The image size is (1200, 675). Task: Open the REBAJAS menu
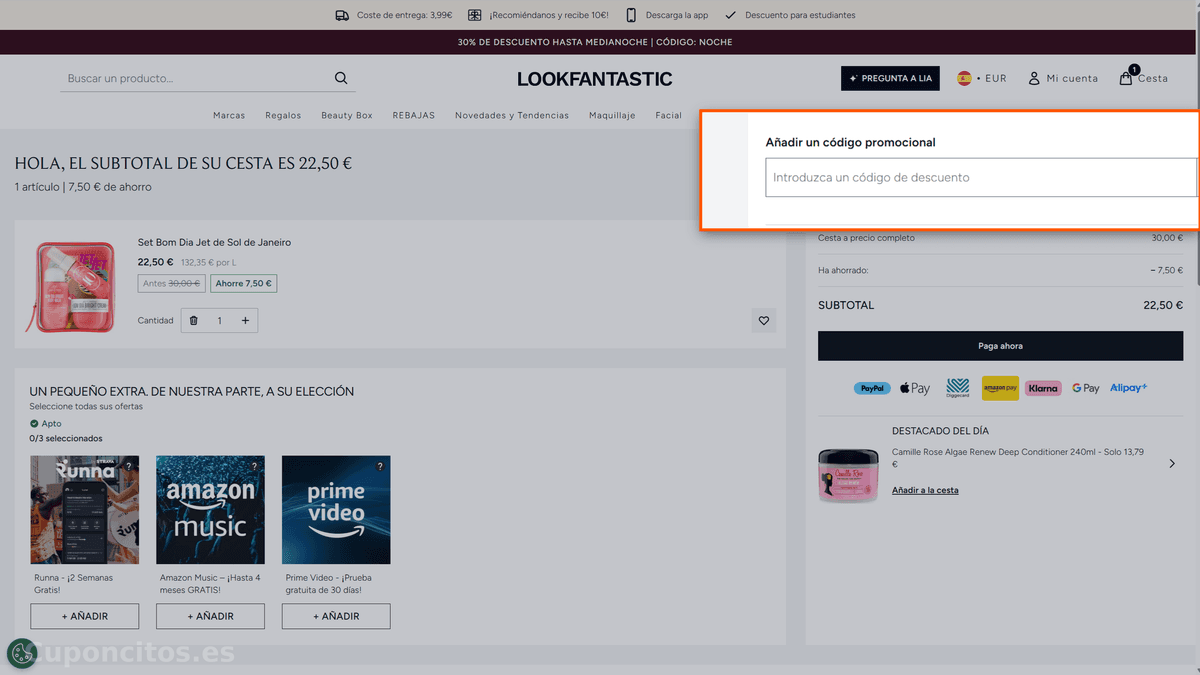414,115
